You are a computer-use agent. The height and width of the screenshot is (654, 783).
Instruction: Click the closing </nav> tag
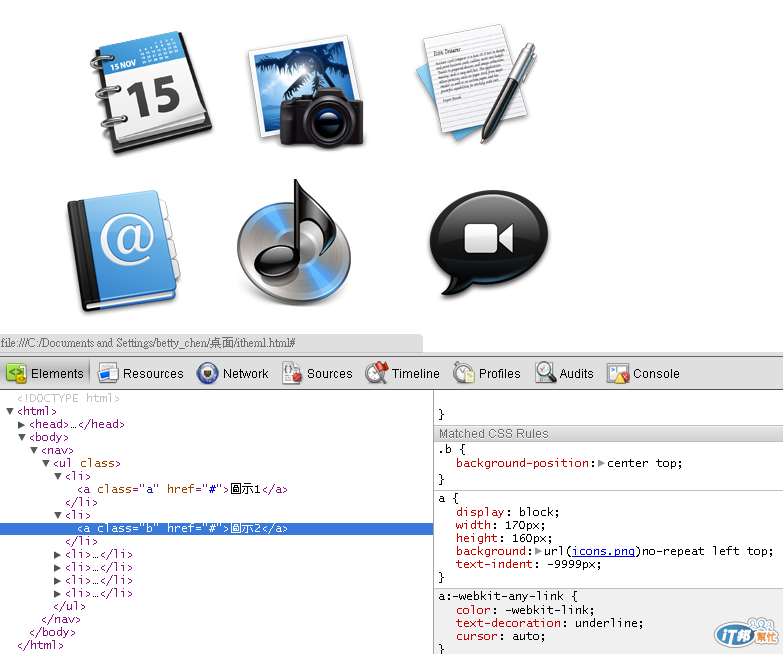tap(61, 619)
